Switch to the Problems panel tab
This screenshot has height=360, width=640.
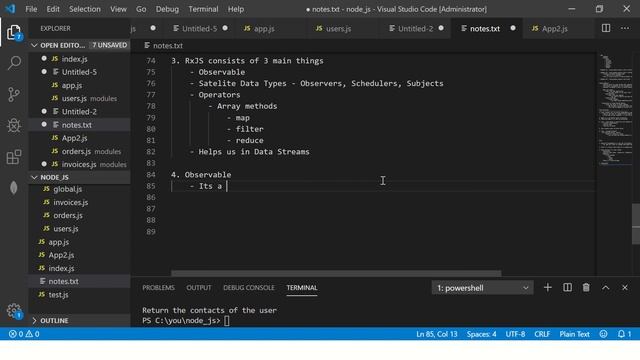[158, 288]
